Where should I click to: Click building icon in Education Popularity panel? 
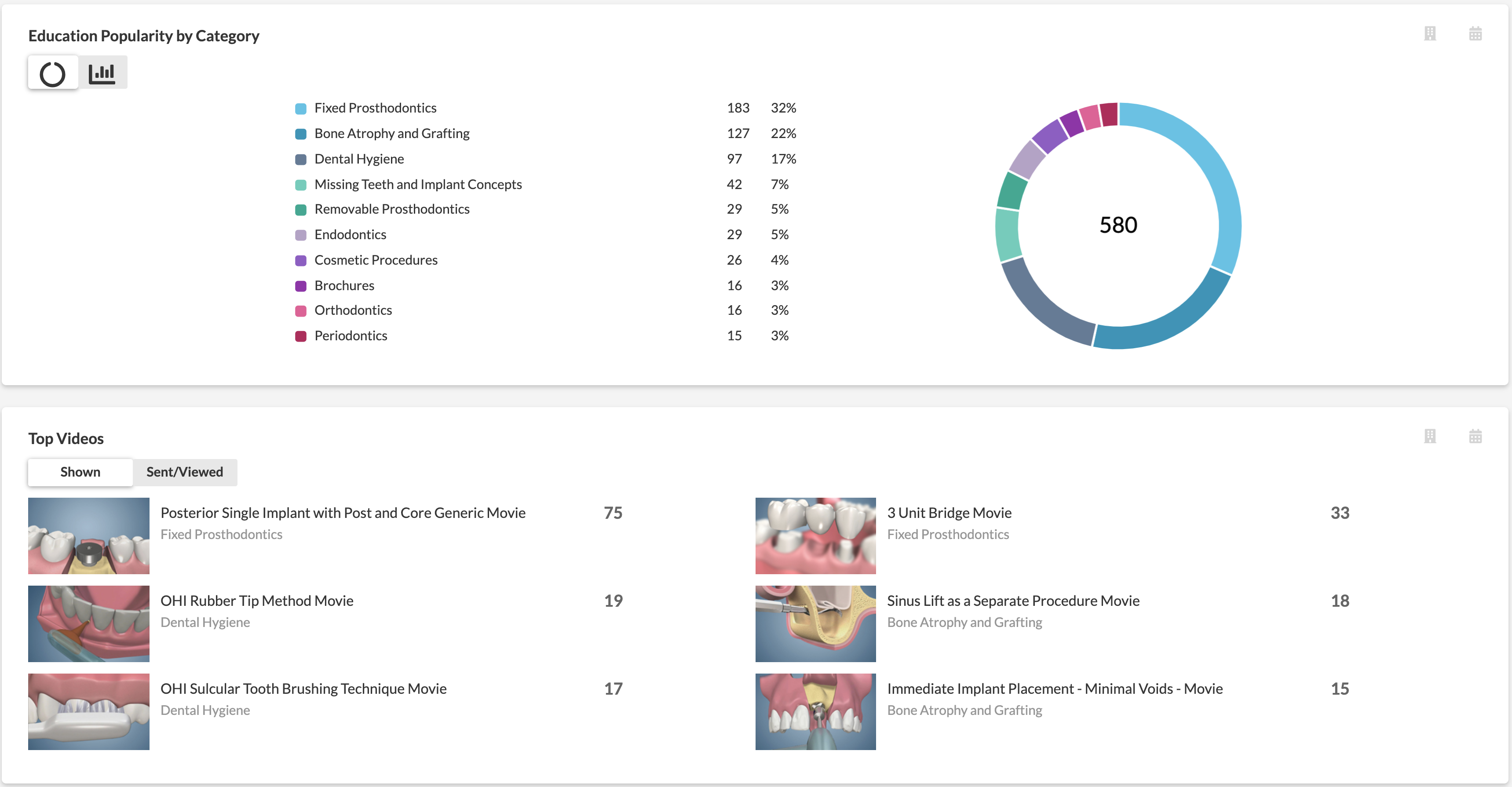click(1430, 34)
